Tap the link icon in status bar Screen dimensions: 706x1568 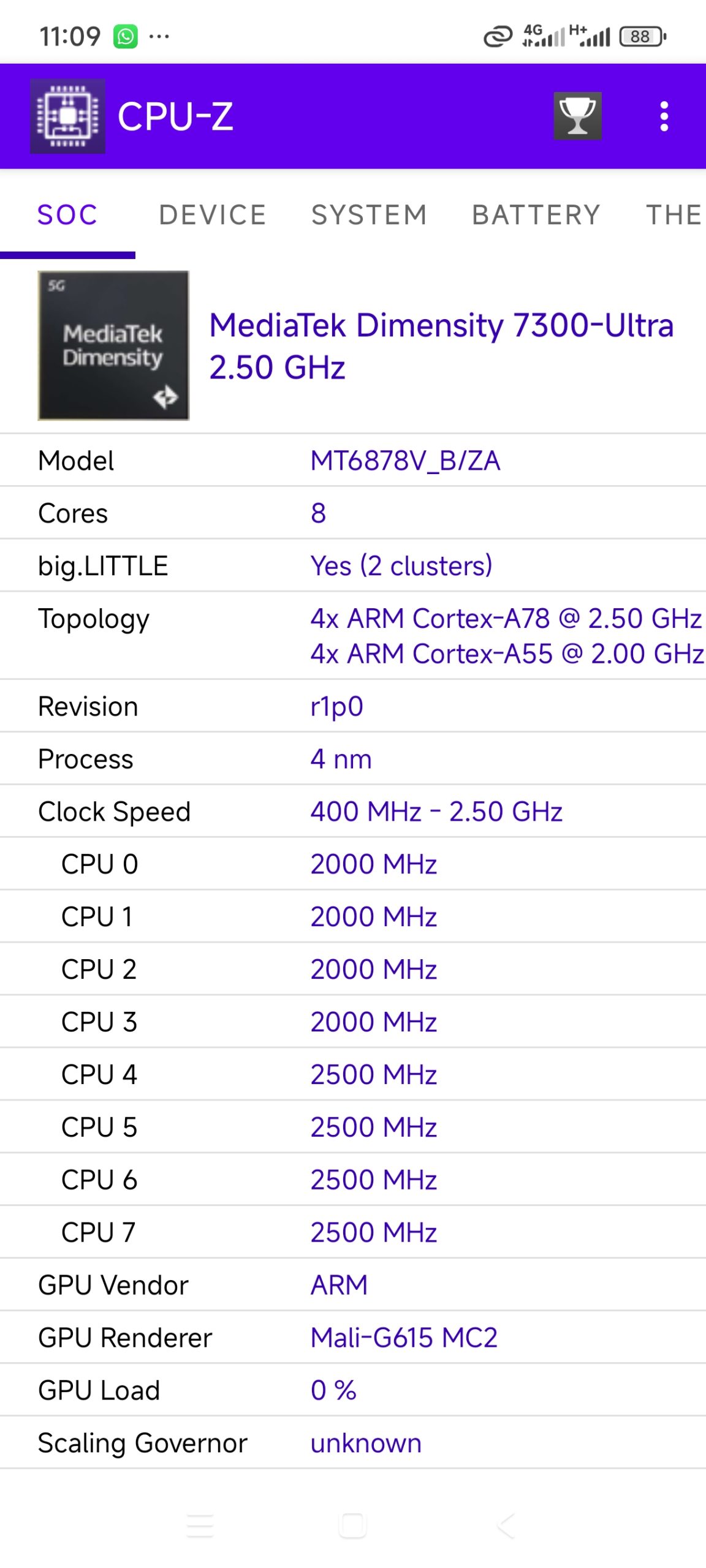coord(498,37)
